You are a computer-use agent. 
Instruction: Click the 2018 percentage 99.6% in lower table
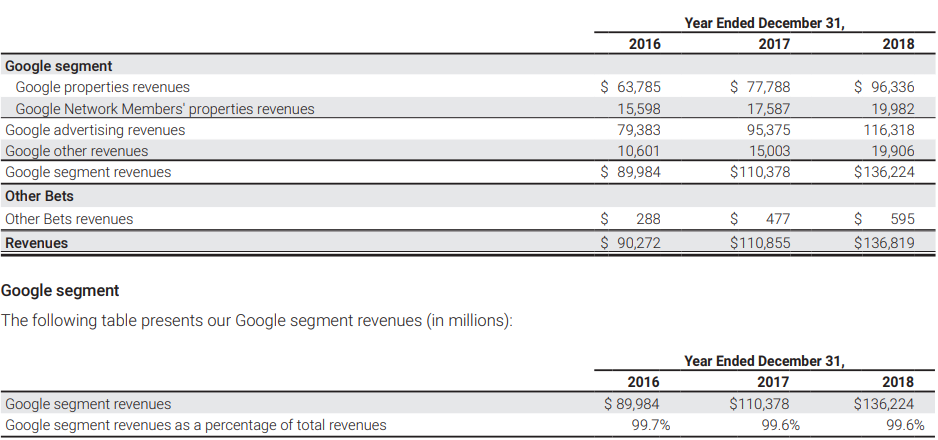coord(905,426)
